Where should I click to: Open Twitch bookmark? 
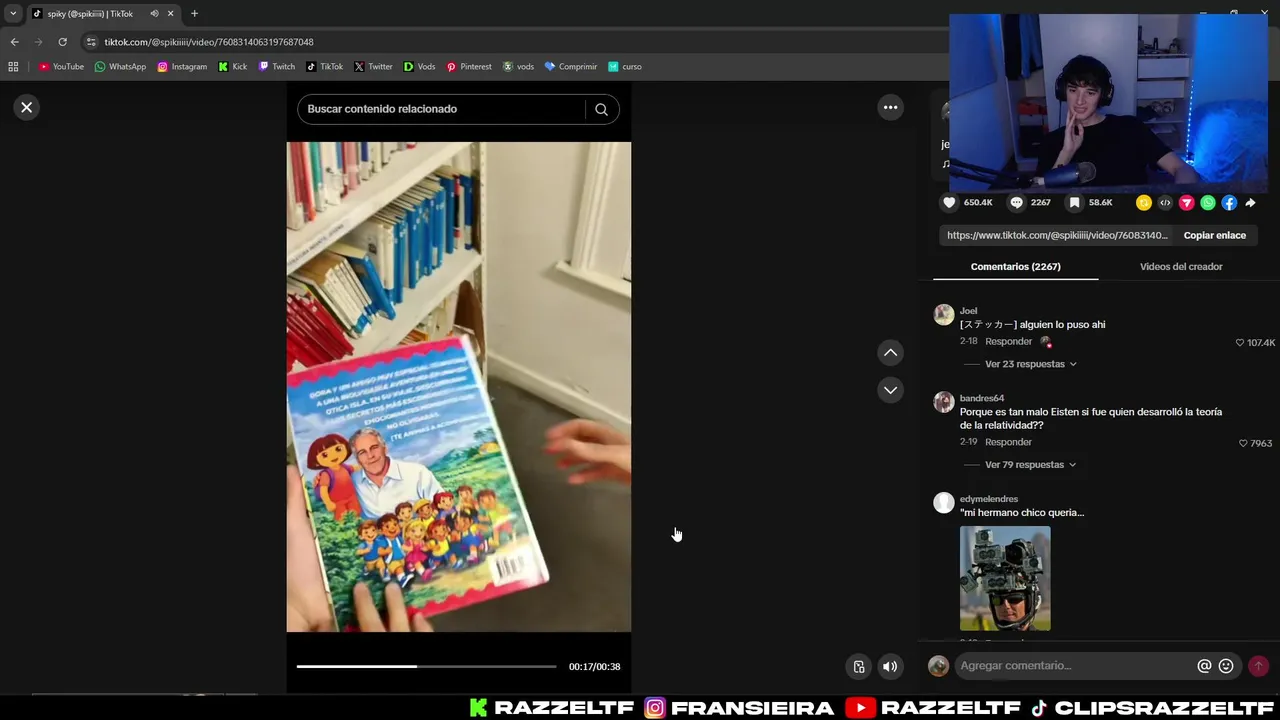(276, 67)
